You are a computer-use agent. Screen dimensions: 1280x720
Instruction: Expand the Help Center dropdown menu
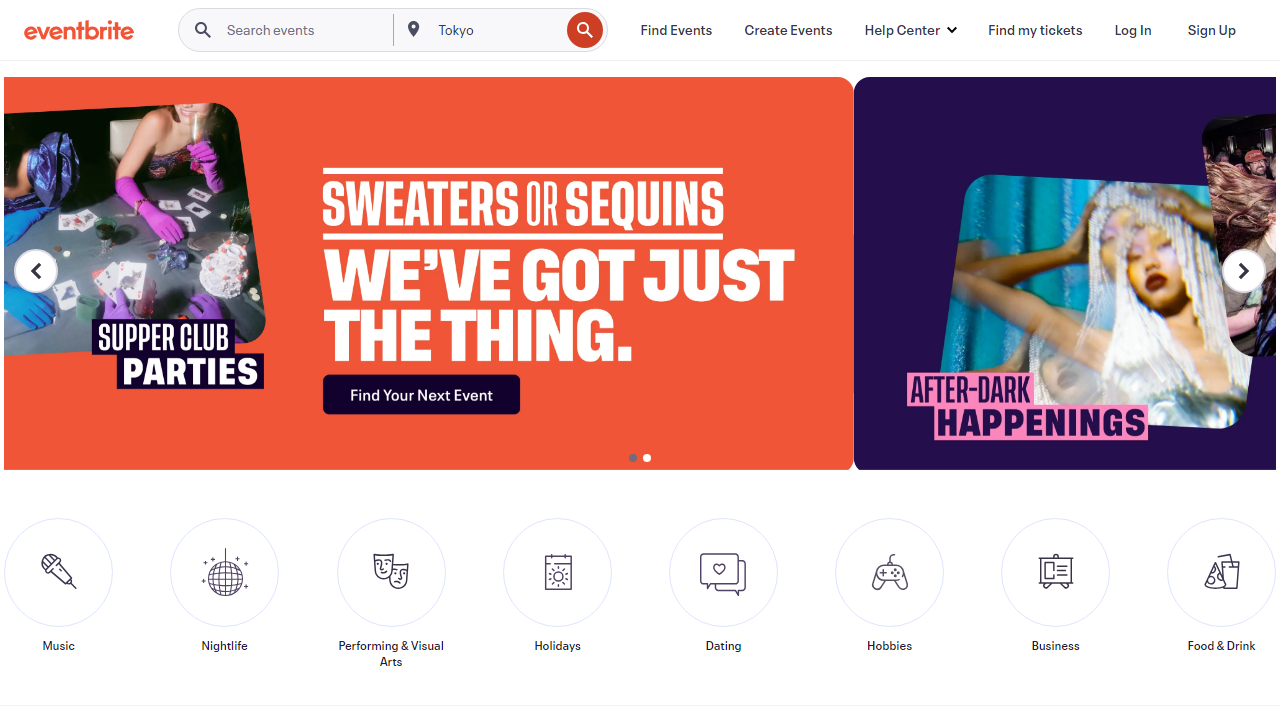pyautogui.click(x=910, y=30)
